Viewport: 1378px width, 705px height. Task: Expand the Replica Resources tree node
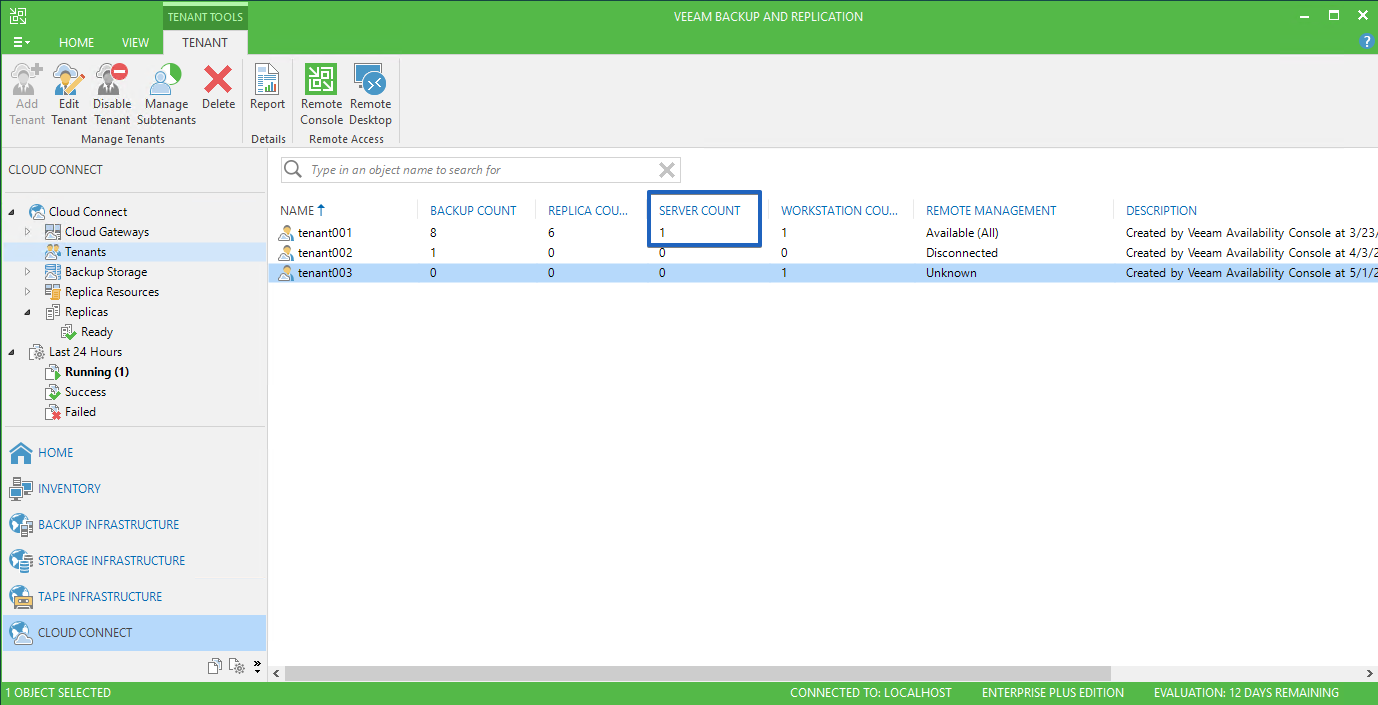point(28,292)
